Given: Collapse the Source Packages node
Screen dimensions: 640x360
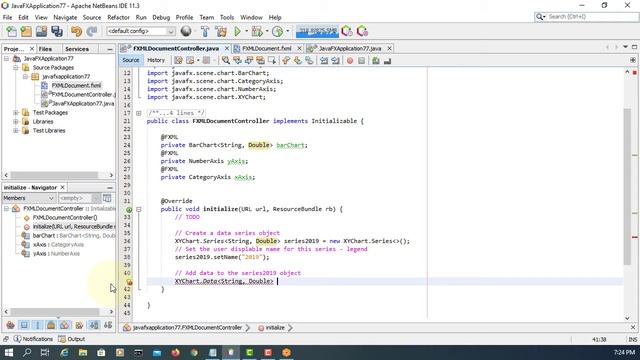Looking at the screenshot, I should tap(16, 68).
